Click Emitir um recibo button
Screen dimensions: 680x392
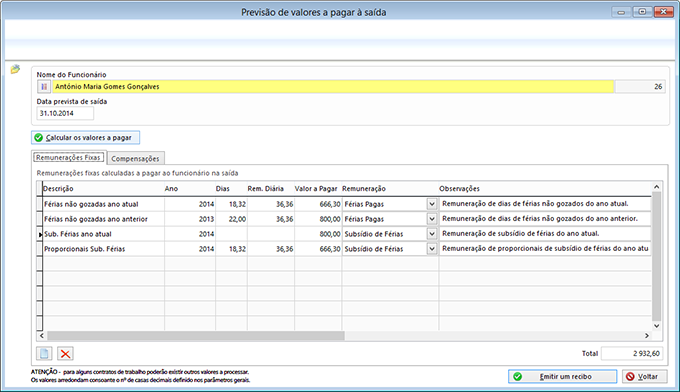[x=562, y=376]
